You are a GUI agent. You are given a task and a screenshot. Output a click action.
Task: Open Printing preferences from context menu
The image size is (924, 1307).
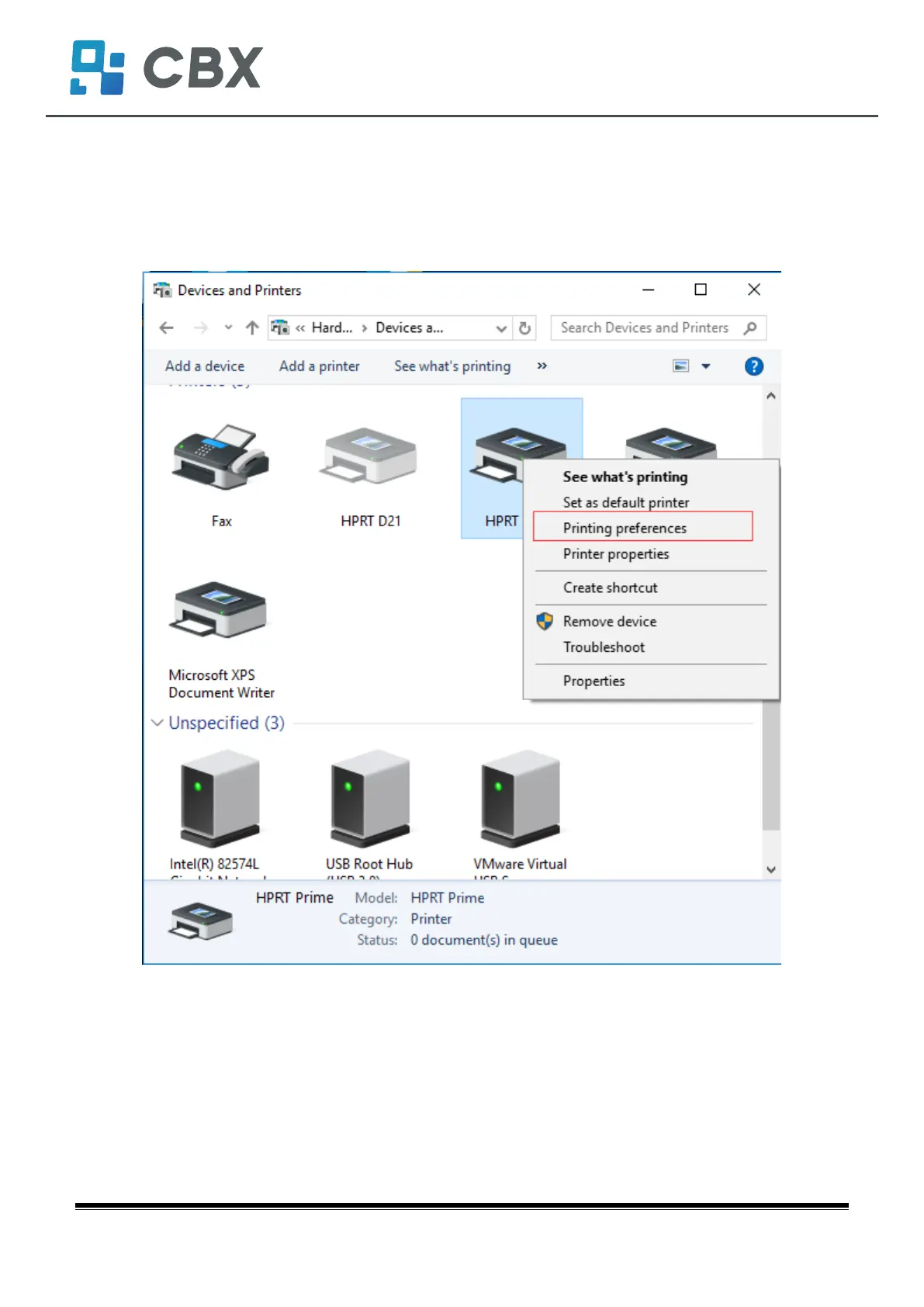[x=625, y=528]
